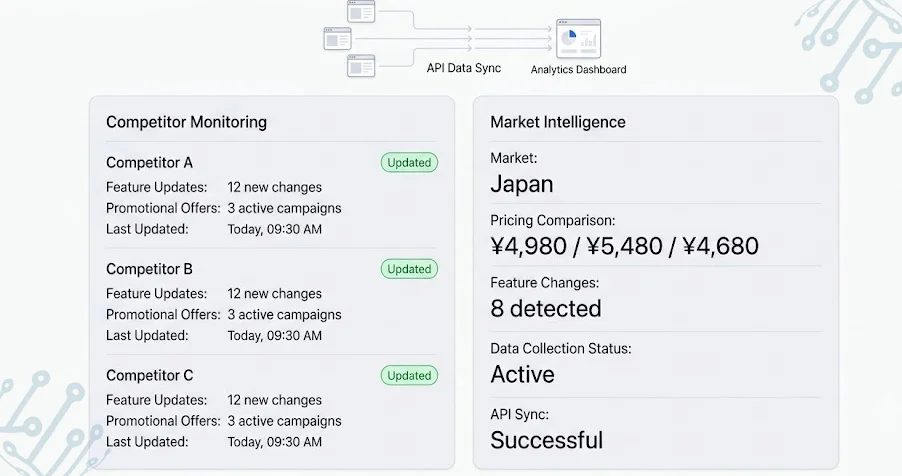Click the 'Feature Changes:' label
The width and height of the screenshot is (902, 476).
(x=545, y=283)
